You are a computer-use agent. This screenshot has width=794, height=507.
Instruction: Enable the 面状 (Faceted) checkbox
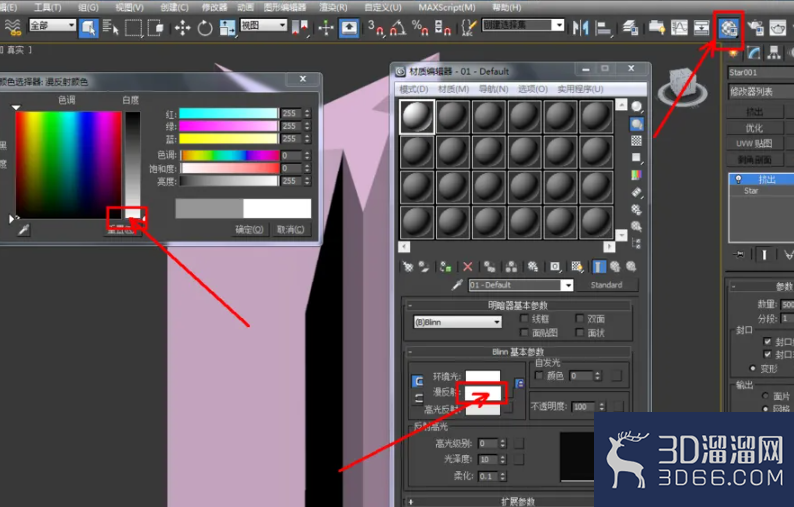tap(580, 332)
